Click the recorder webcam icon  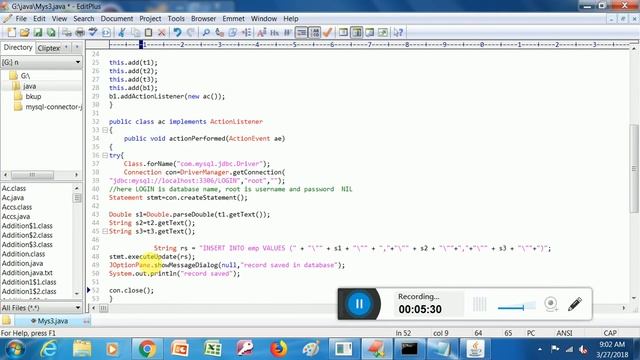click(551, 304)
